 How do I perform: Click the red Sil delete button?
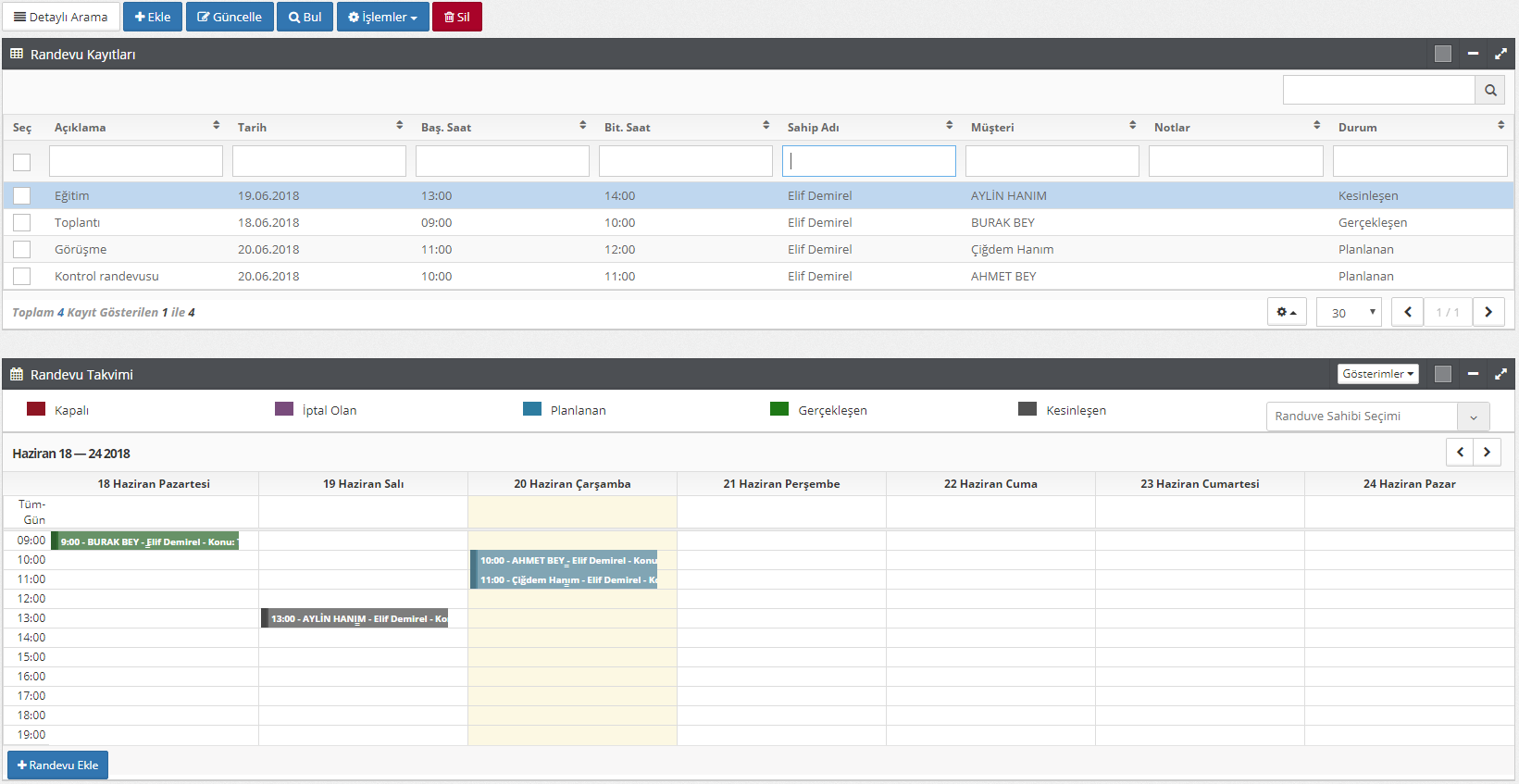coord(457,17)
